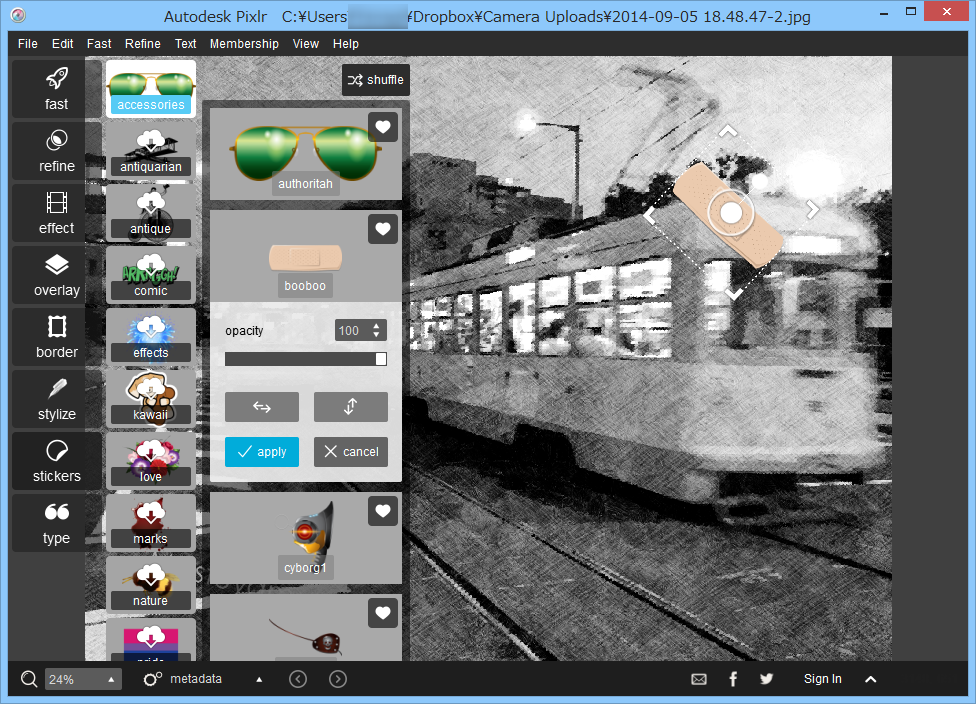Open the View menu

click(x=306, y=44)
